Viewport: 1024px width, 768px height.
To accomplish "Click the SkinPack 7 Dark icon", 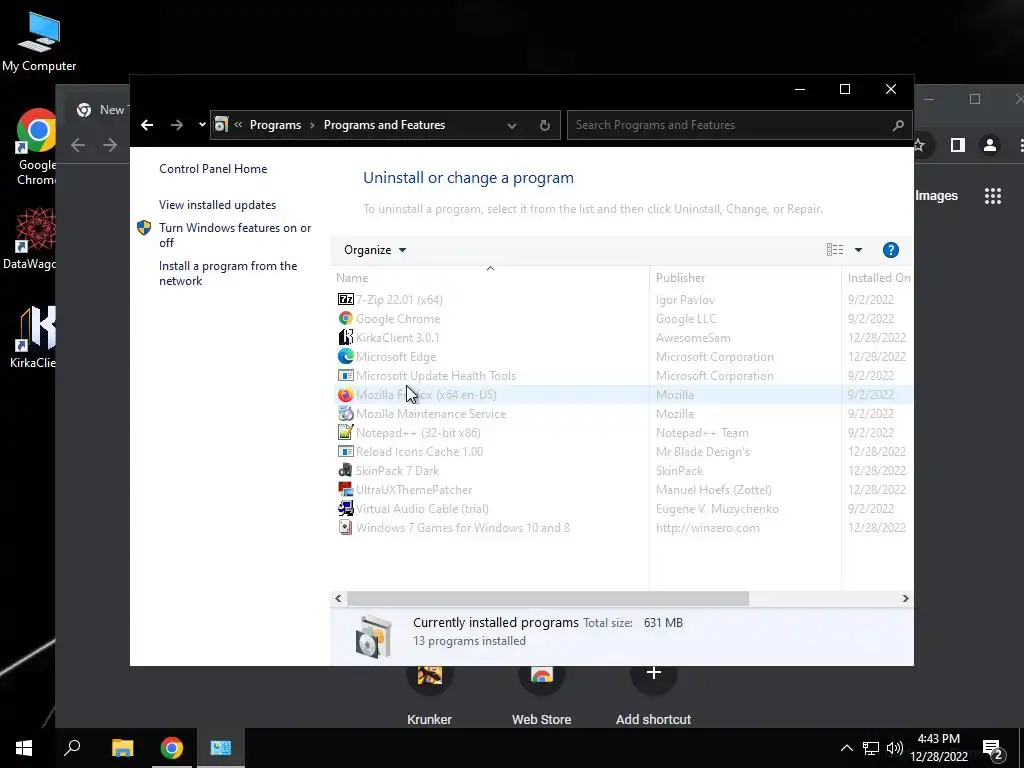I will click(345, 470).
